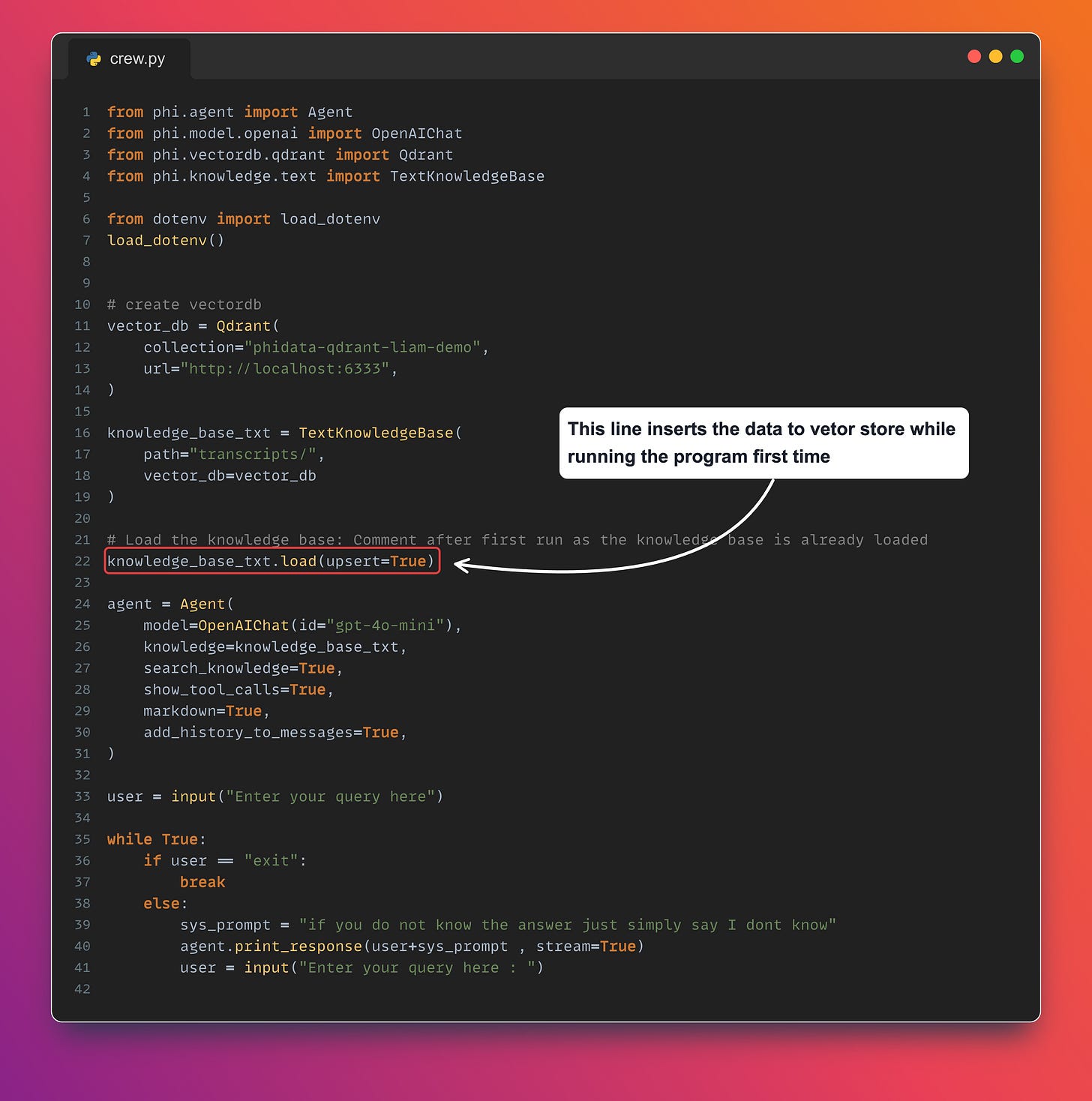Click 'user = input("Enter your query here")' line 33

(275, 796)
